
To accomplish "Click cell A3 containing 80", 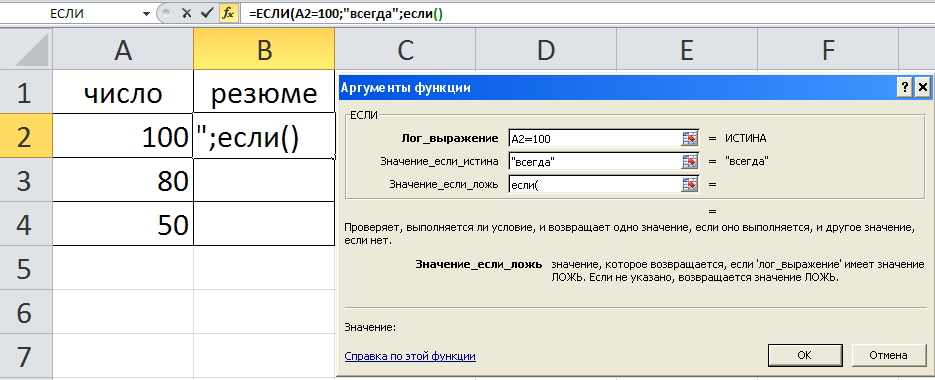I will click(x=123, y=180).
